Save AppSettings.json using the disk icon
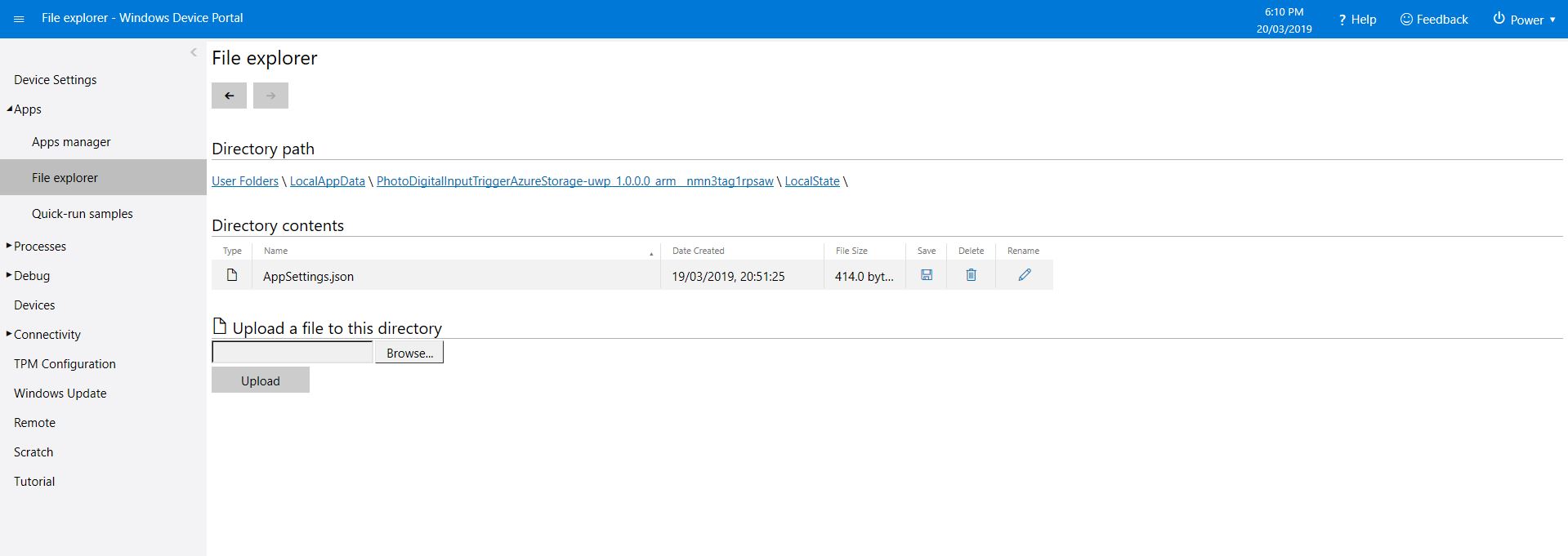 pyautogui.click(x=927, y=275)
